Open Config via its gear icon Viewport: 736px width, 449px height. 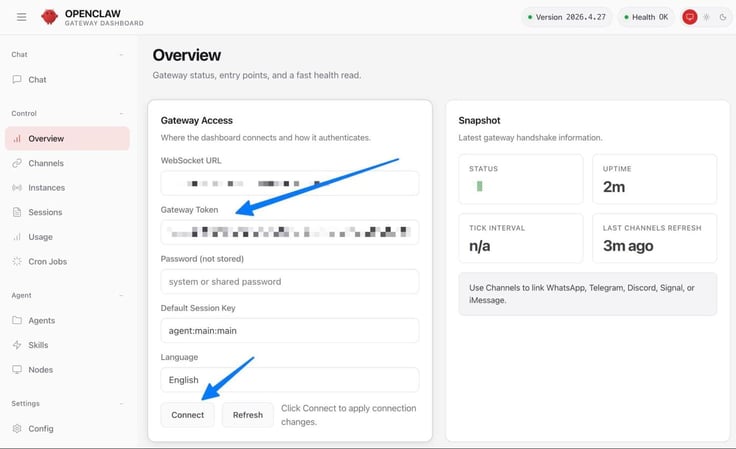17,428
